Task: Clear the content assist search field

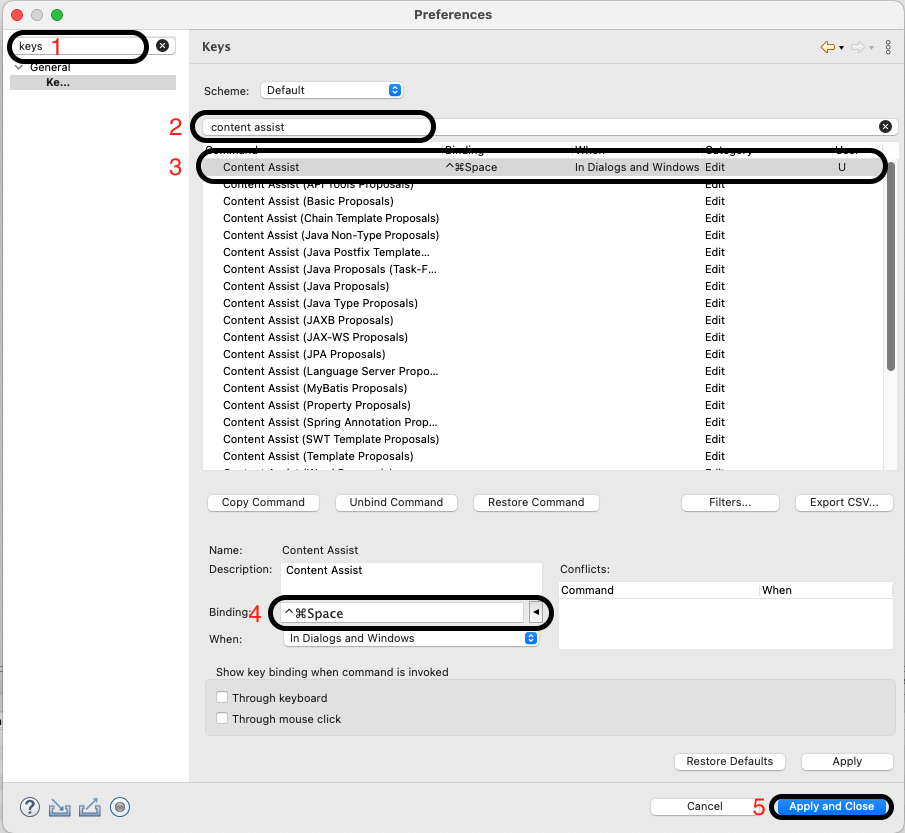Action: (885, 126)
